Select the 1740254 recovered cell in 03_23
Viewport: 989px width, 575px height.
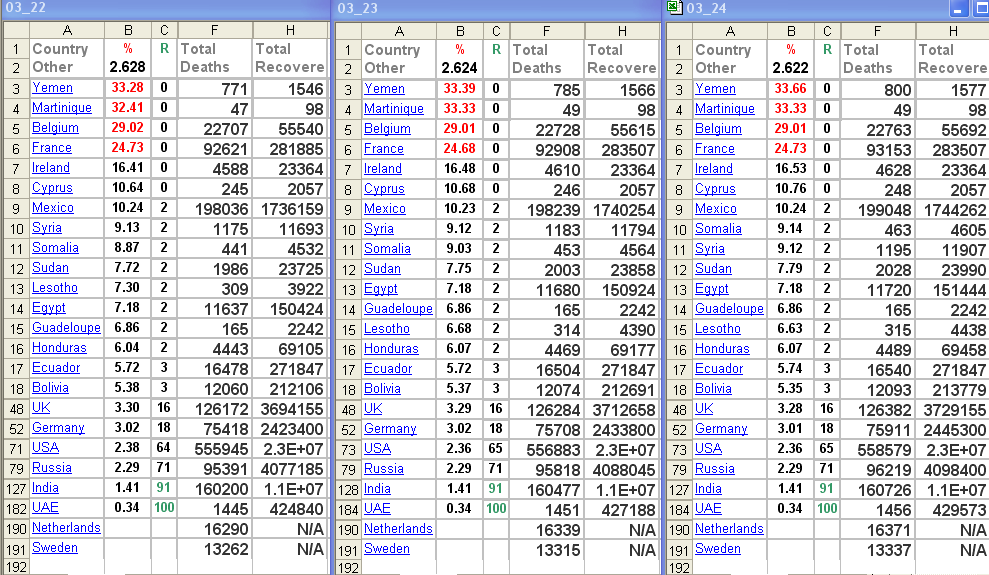click(623, 209)
